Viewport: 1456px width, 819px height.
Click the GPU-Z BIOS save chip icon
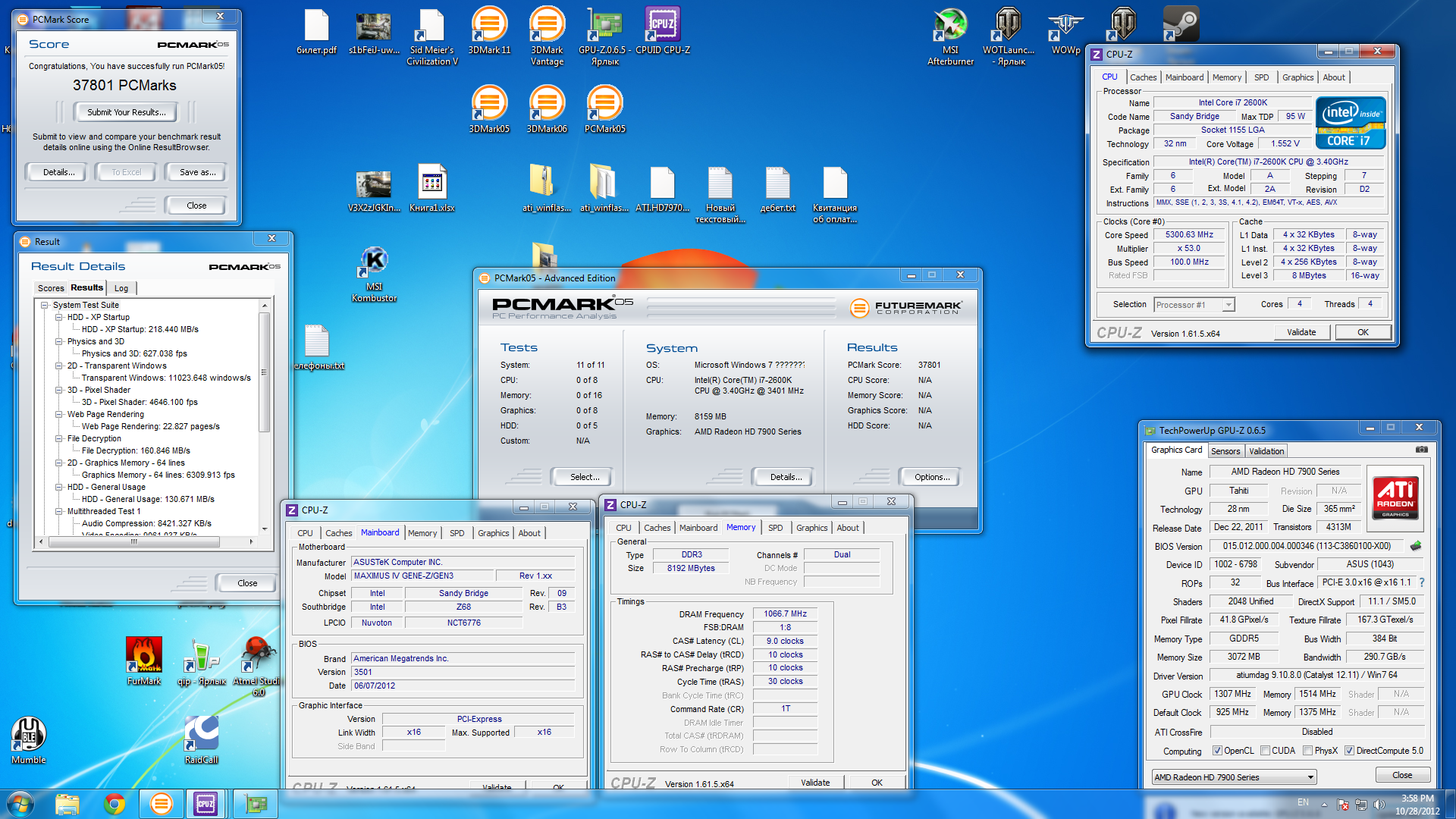click(x=1415, y=546)
